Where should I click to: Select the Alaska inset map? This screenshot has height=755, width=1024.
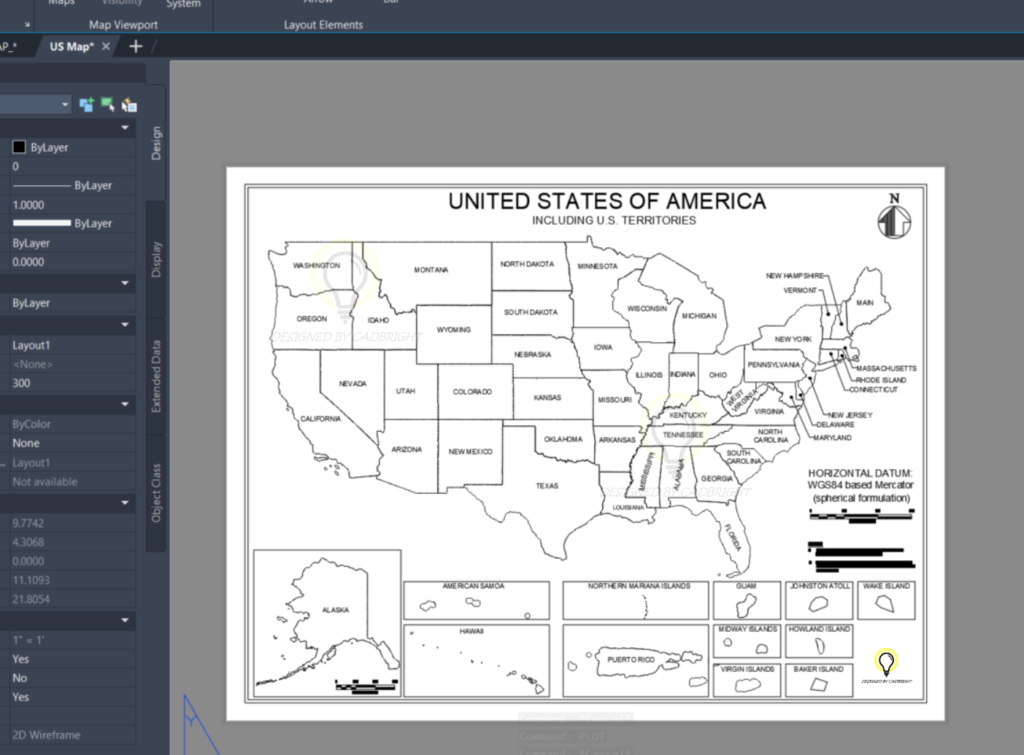click(327, 623)
